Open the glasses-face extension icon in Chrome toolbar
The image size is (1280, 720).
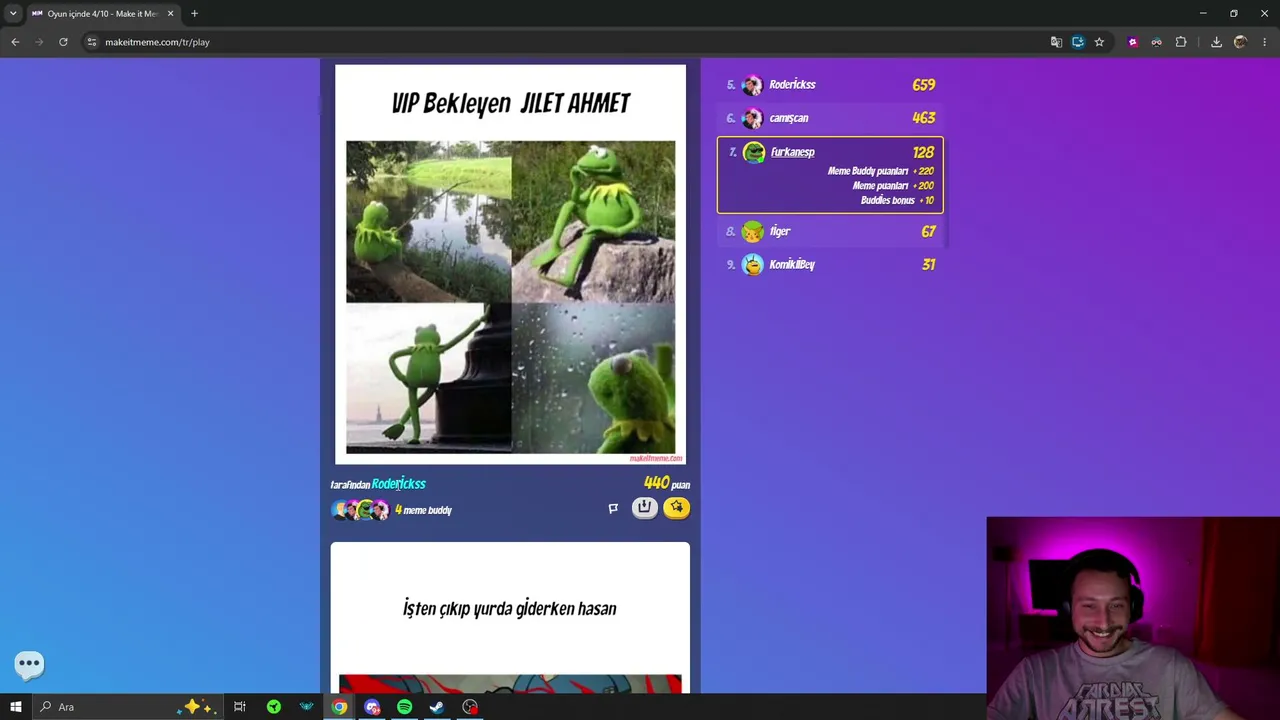pos(1157,42)
